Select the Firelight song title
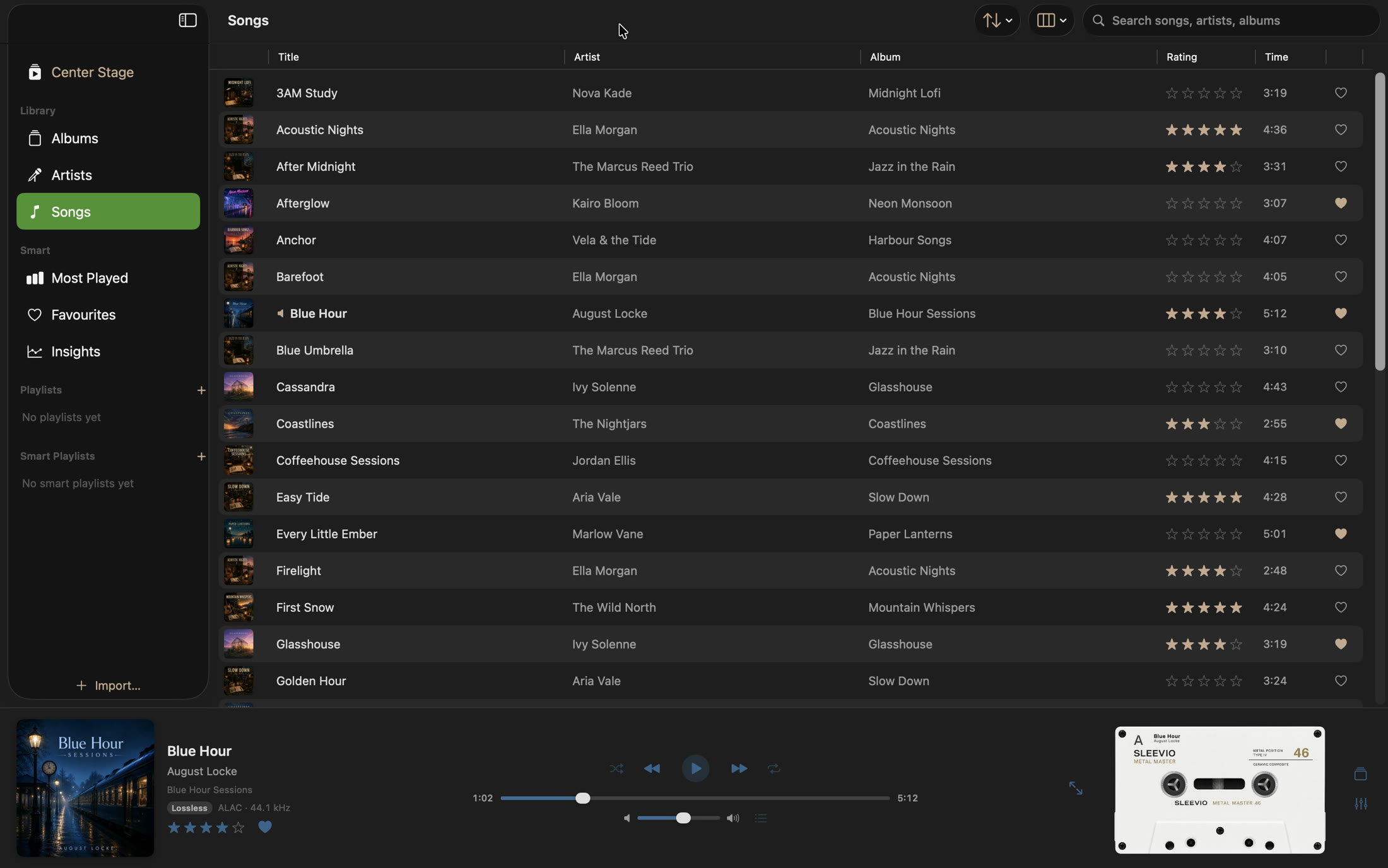1388x868 pixels. coord(298,571)
